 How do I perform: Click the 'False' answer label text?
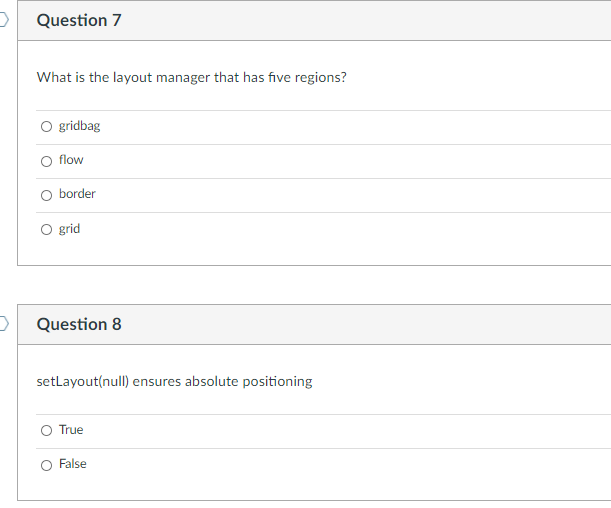click(x=72, y=464)
